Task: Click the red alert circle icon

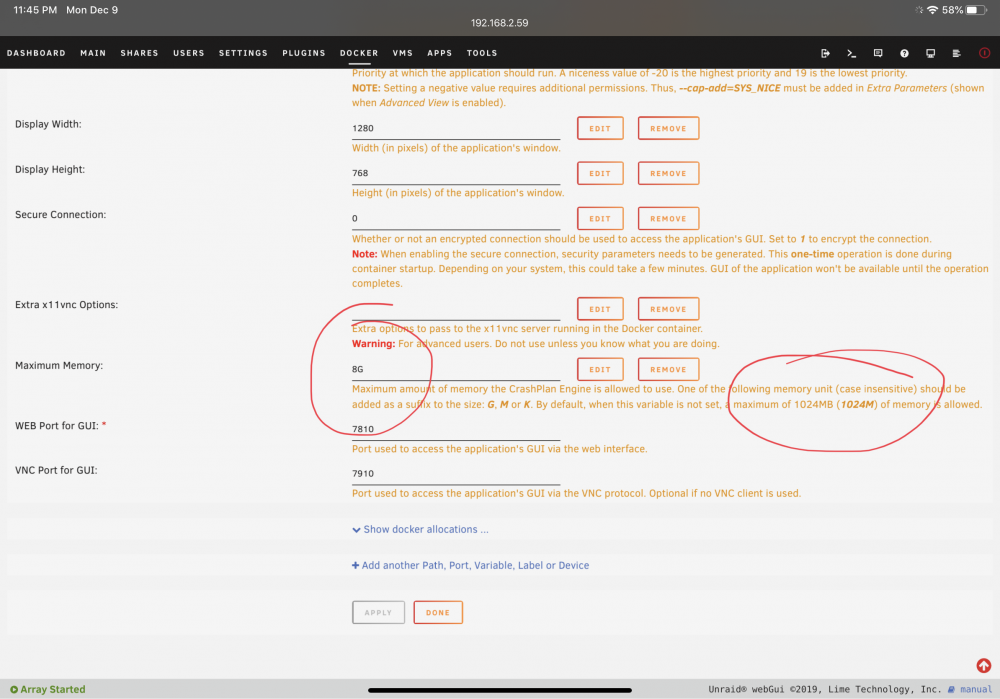Action: 985,53
